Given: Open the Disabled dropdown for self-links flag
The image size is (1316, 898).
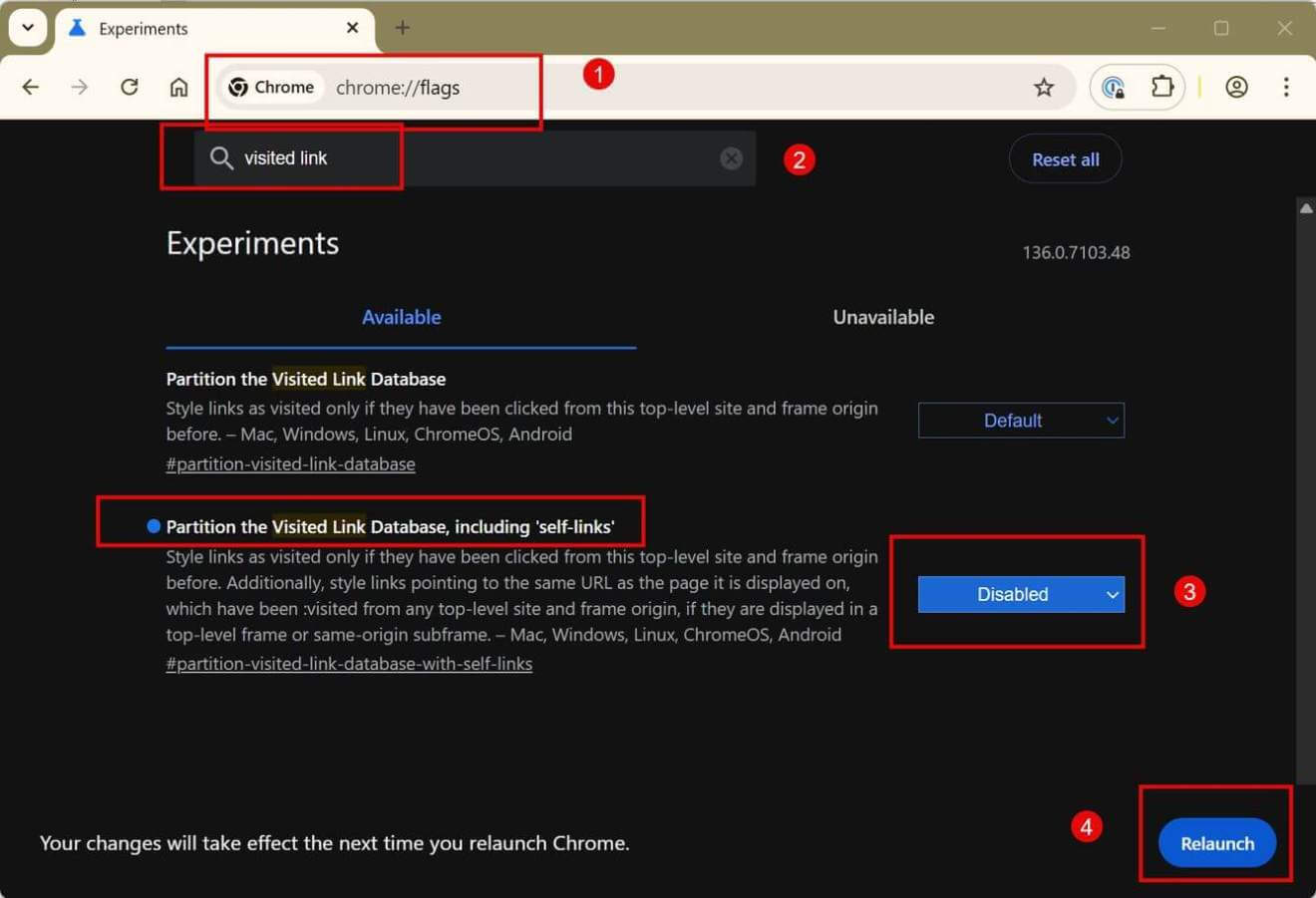Looking at the screenshot, I should pos(1020,594).
